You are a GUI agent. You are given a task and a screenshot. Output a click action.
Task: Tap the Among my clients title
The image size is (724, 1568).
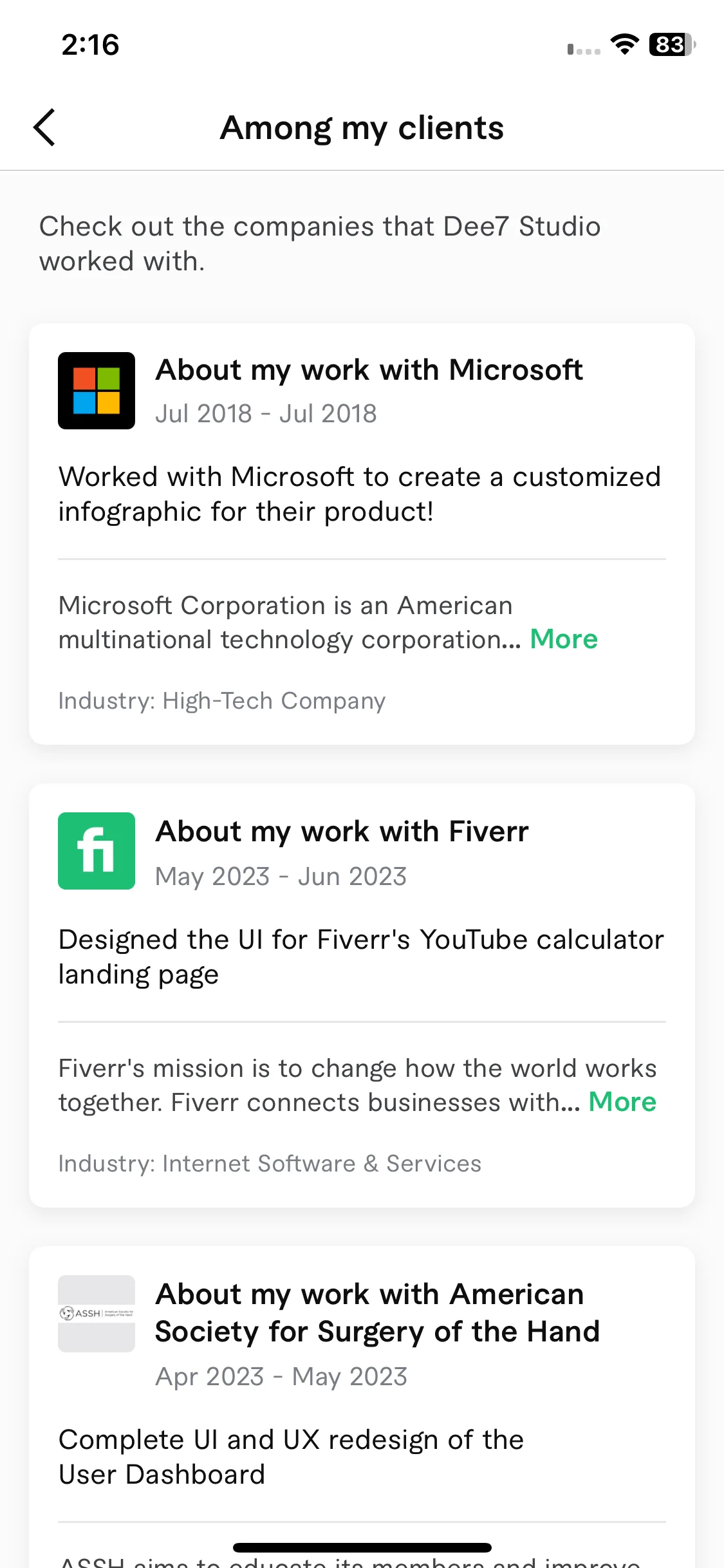pos(362,128)
